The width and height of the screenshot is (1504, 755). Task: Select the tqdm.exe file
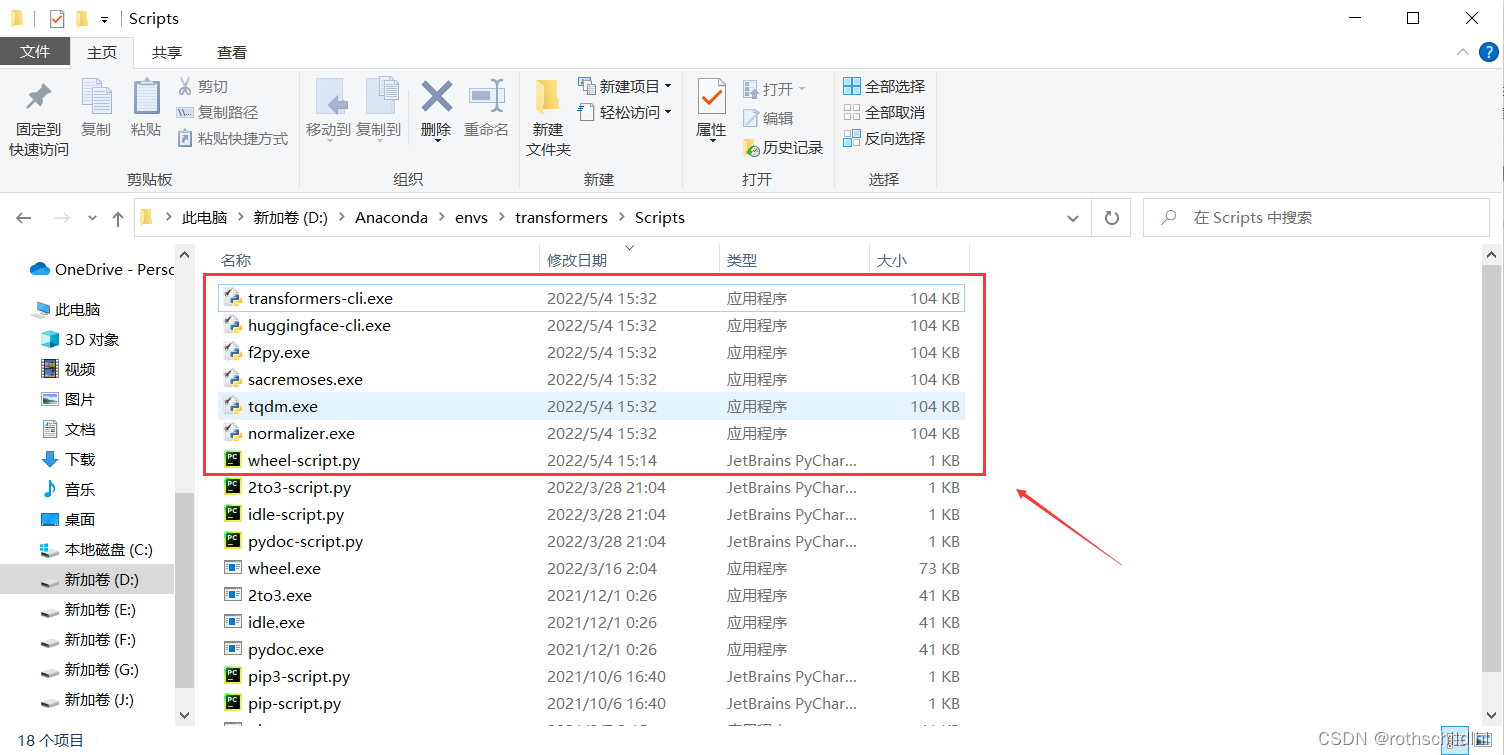pyautogui.click(x=591, y=406)
